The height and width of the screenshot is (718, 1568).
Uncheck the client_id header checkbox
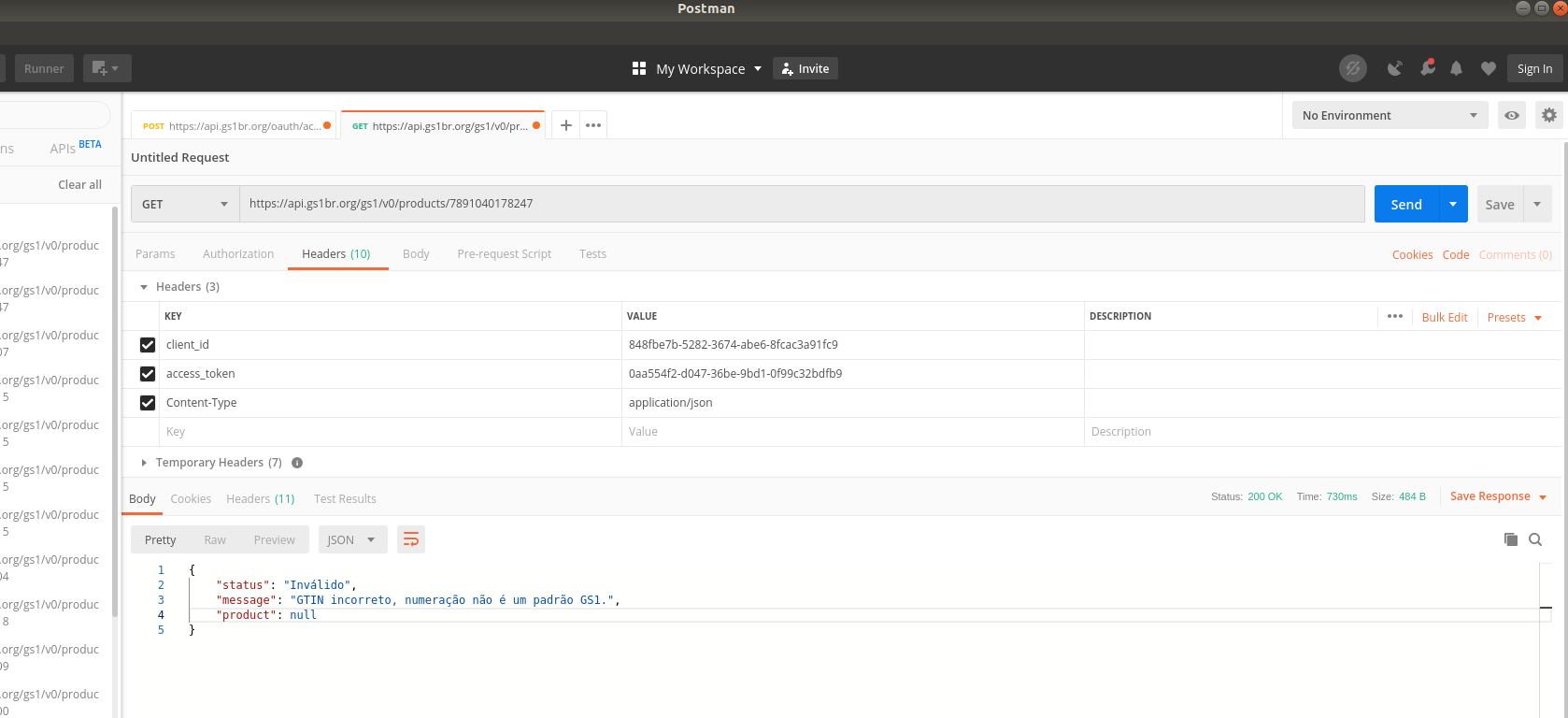(x=148, y=345)
